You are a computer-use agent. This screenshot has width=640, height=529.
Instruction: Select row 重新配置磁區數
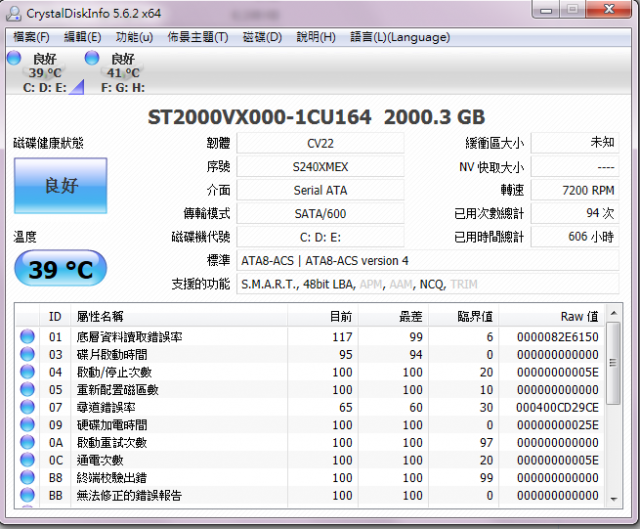point(310,389)
